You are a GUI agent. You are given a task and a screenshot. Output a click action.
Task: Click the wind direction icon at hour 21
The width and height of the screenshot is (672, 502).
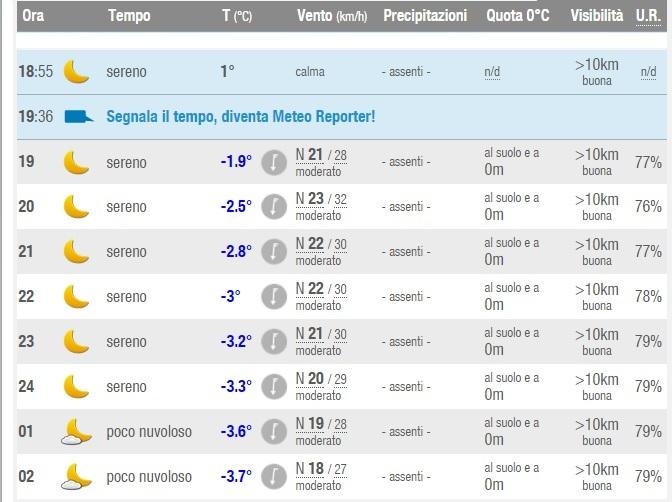pyautogui.click(x=274, y=252)
